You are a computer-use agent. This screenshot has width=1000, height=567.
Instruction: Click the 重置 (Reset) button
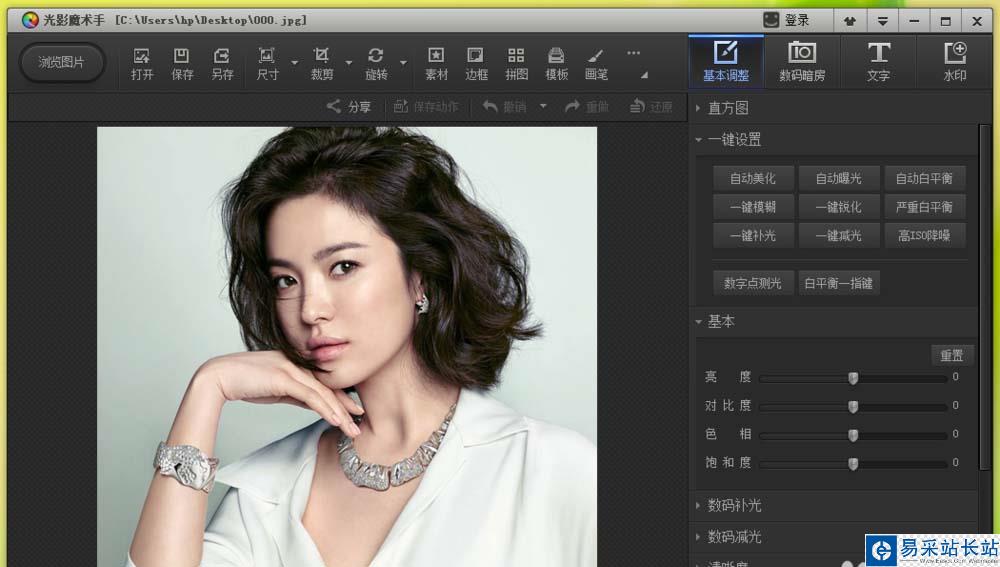tap(952, 355)
